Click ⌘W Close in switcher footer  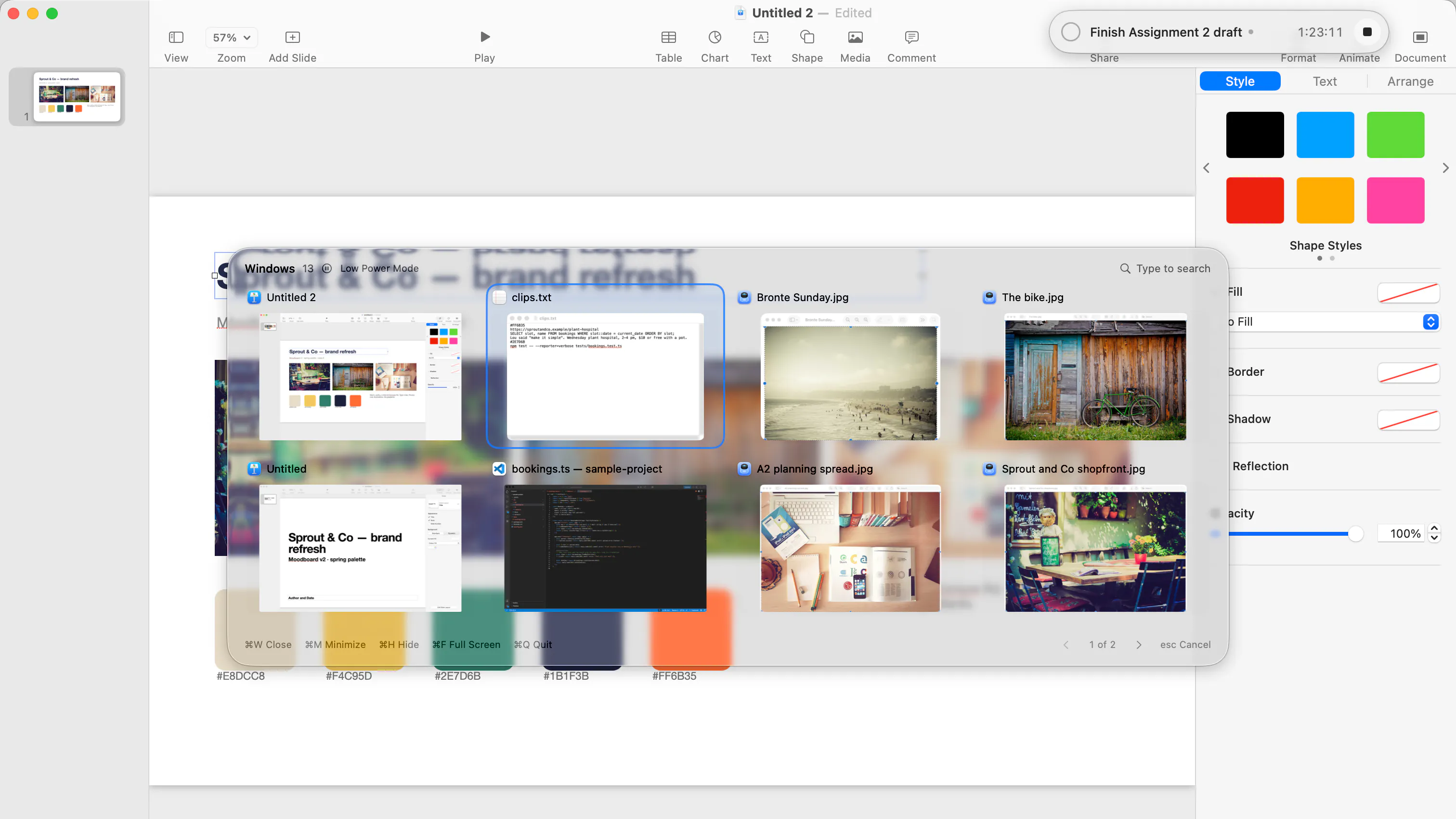[x=268, y=645]
